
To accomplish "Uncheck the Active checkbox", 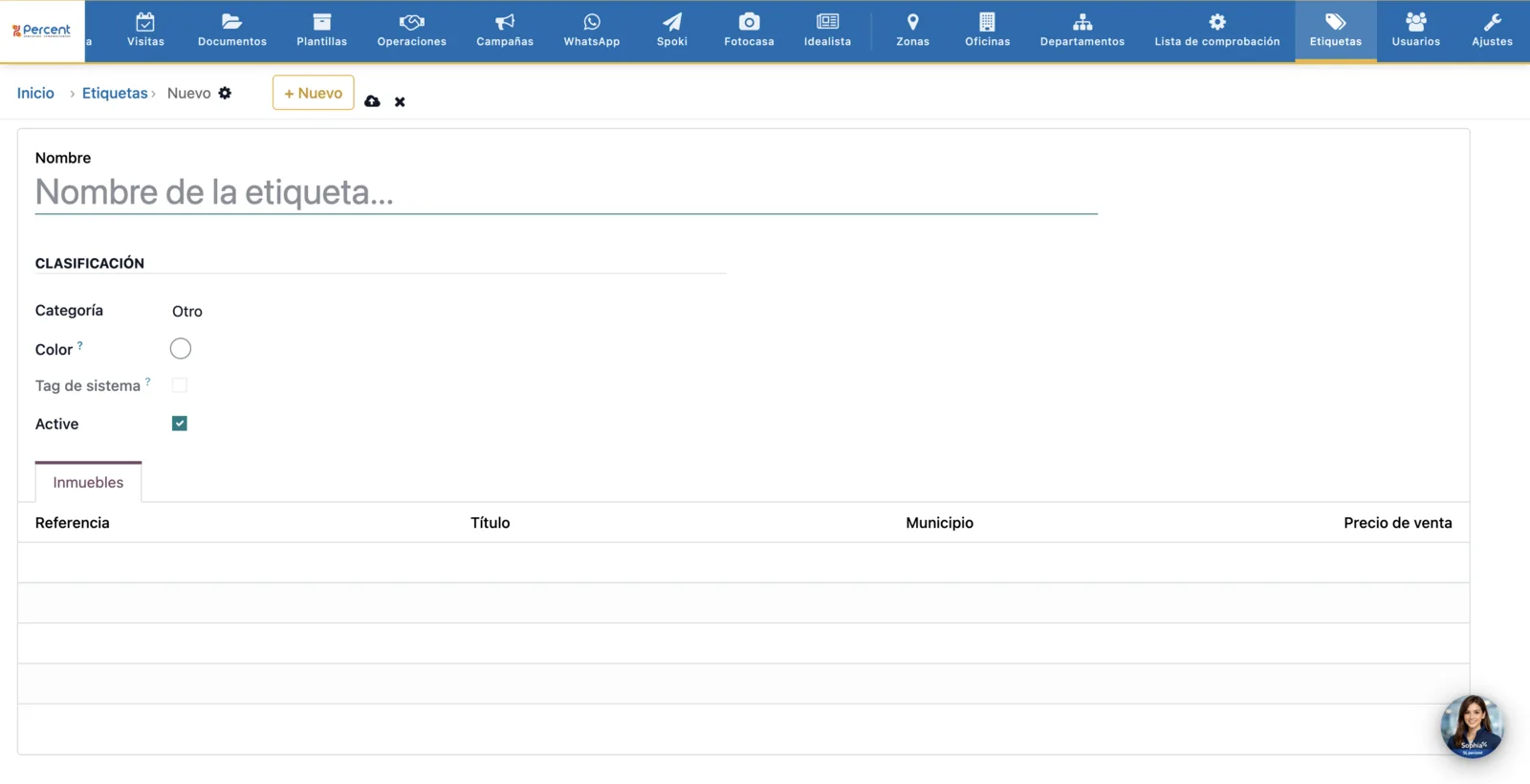I will [x=180, y=424].
